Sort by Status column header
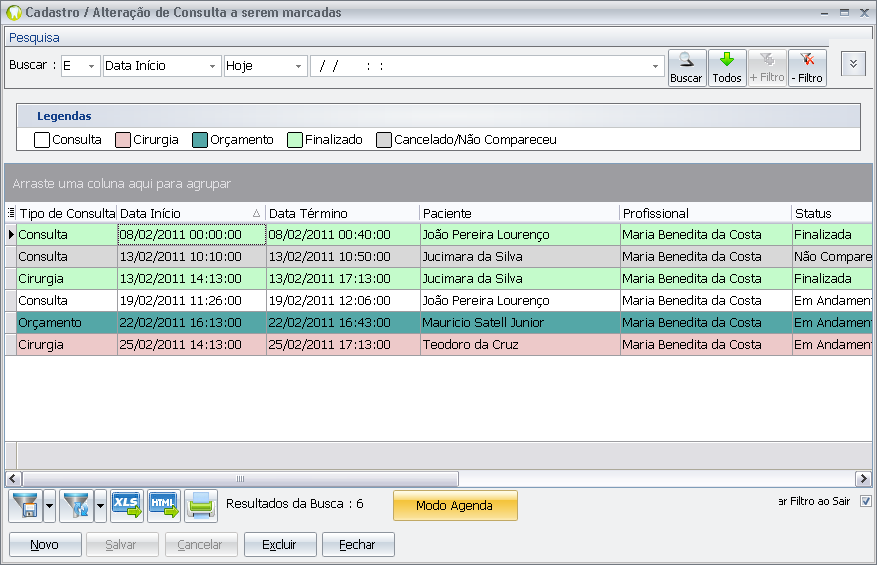The image size is (877, 565). pyautogui.click(x=832, y=213)
